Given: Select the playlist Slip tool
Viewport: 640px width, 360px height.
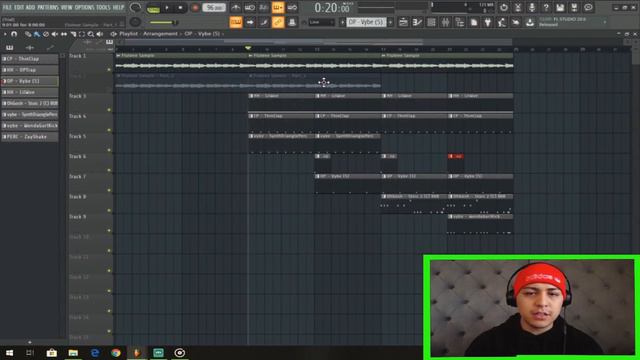Looking at the screenshot, I should pos(64,34).
